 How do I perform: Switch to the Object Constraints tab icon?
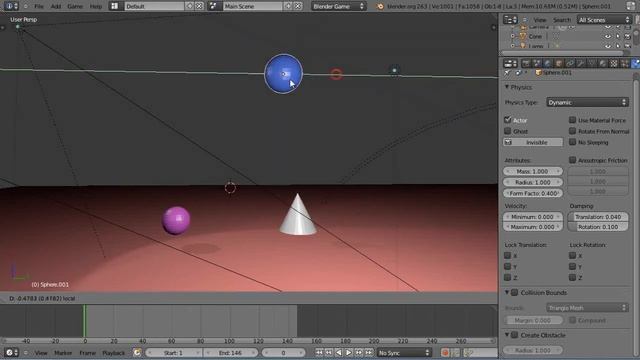[570, 63]
